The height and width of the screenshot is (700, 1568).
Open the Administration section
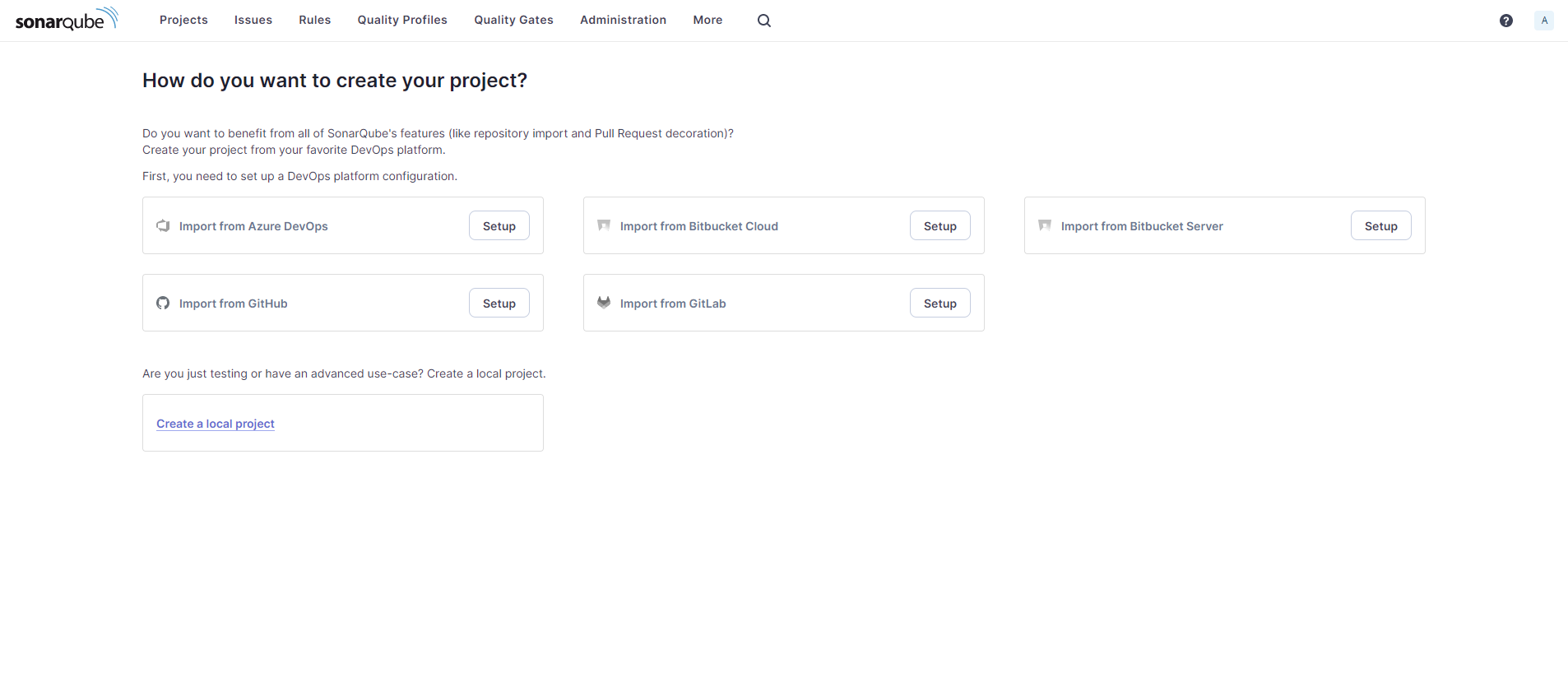coord(624,20)
